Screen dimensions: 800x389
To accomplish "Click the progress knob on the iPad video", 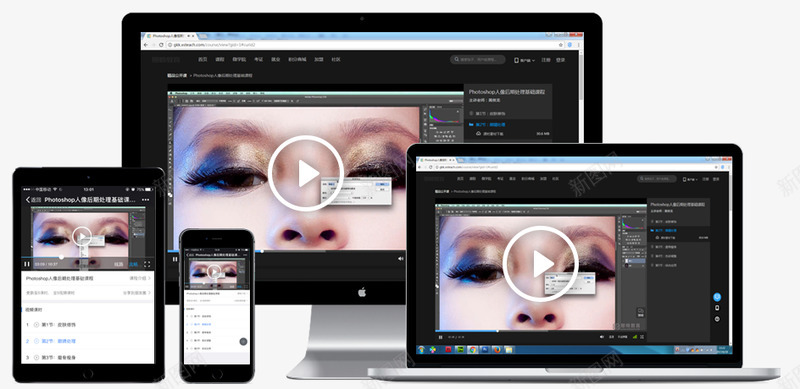I will tap(62, 257).
